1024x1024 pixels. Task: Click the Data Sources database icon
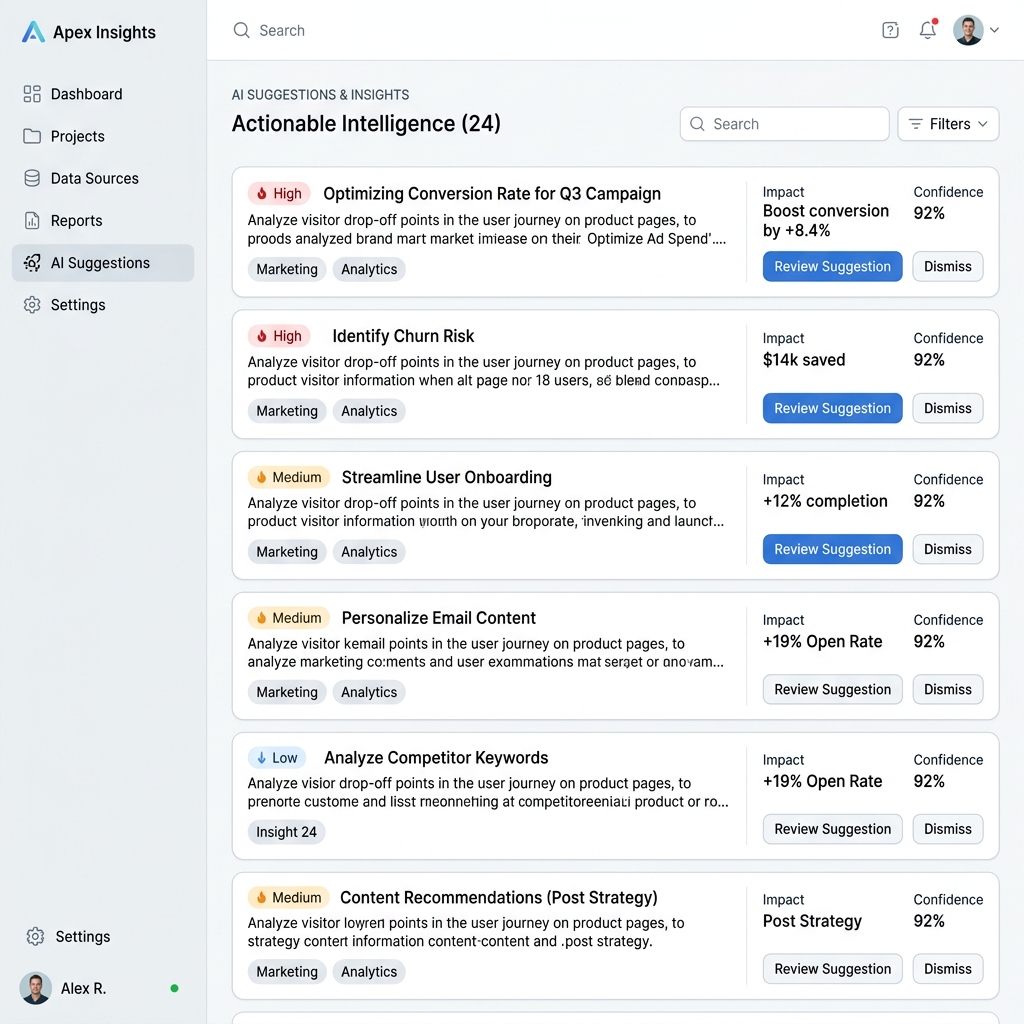point(32,178)
